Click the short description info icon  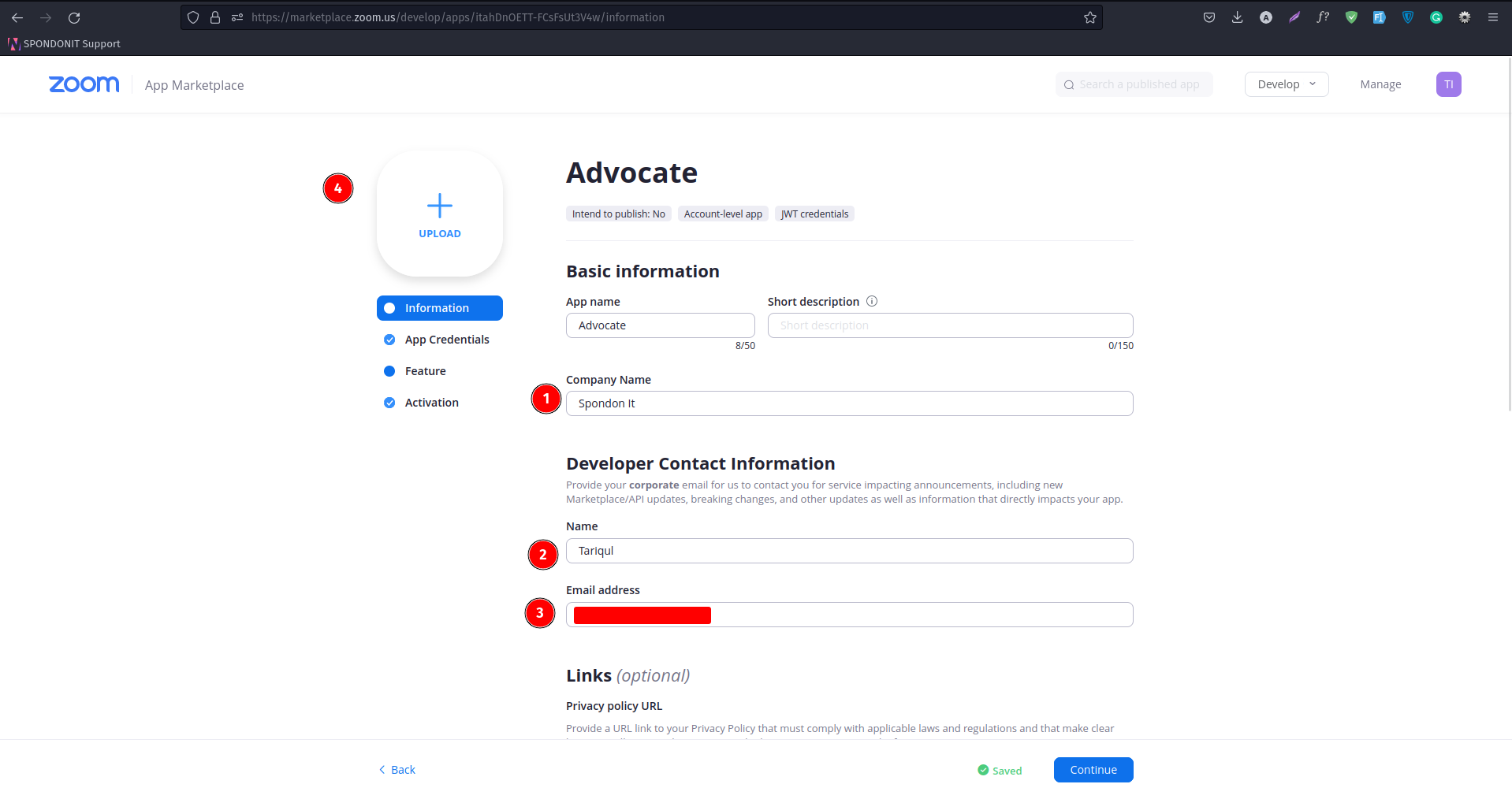coord(872,301)
